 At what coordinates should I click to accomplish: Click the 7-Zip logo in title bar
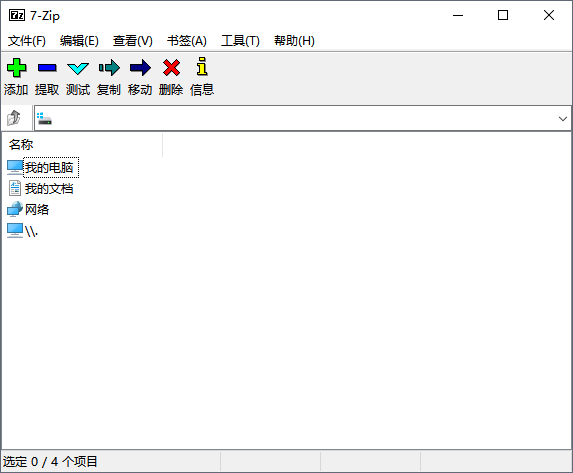[17, 15]
